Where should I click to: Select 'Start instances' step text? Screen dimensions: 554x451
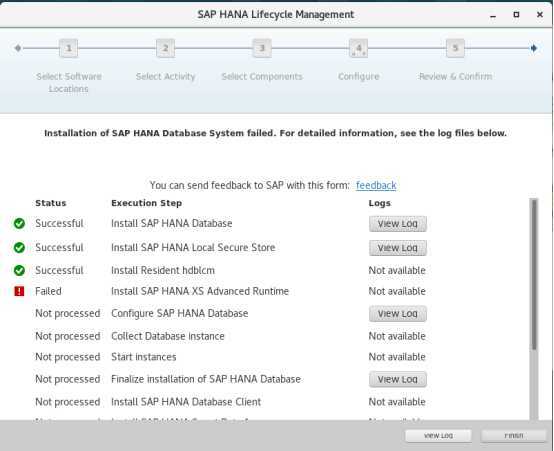pos(143,357)
